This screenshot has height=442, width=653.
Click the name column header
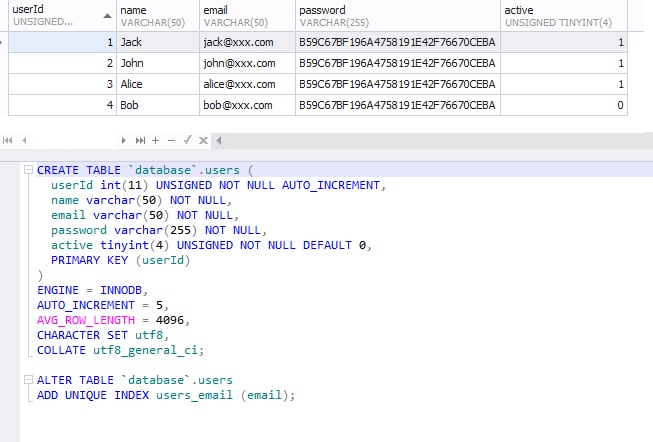point(158,15)
